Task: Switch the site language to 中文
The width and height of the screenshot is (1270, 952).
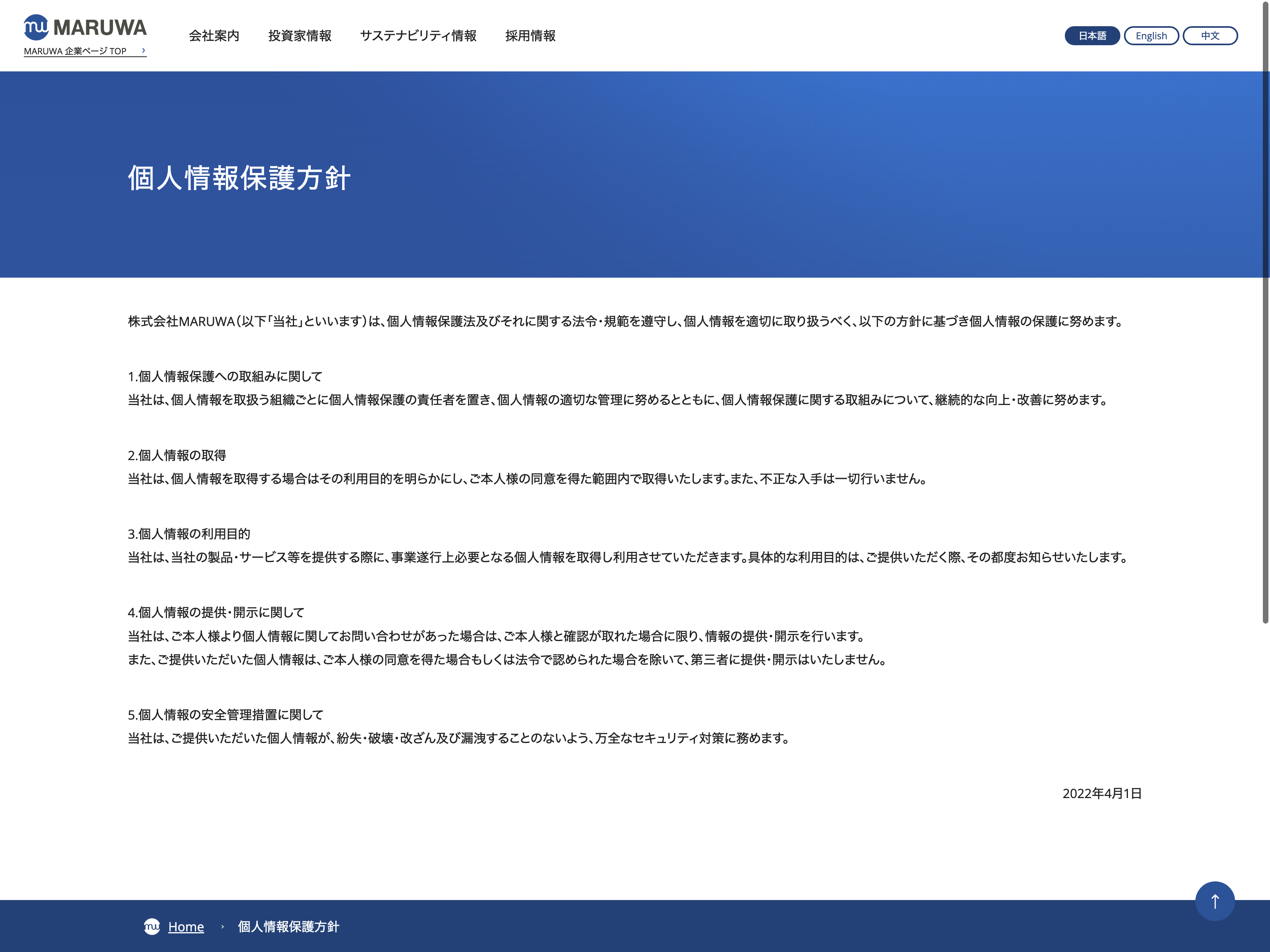Action: point(1210,36)
